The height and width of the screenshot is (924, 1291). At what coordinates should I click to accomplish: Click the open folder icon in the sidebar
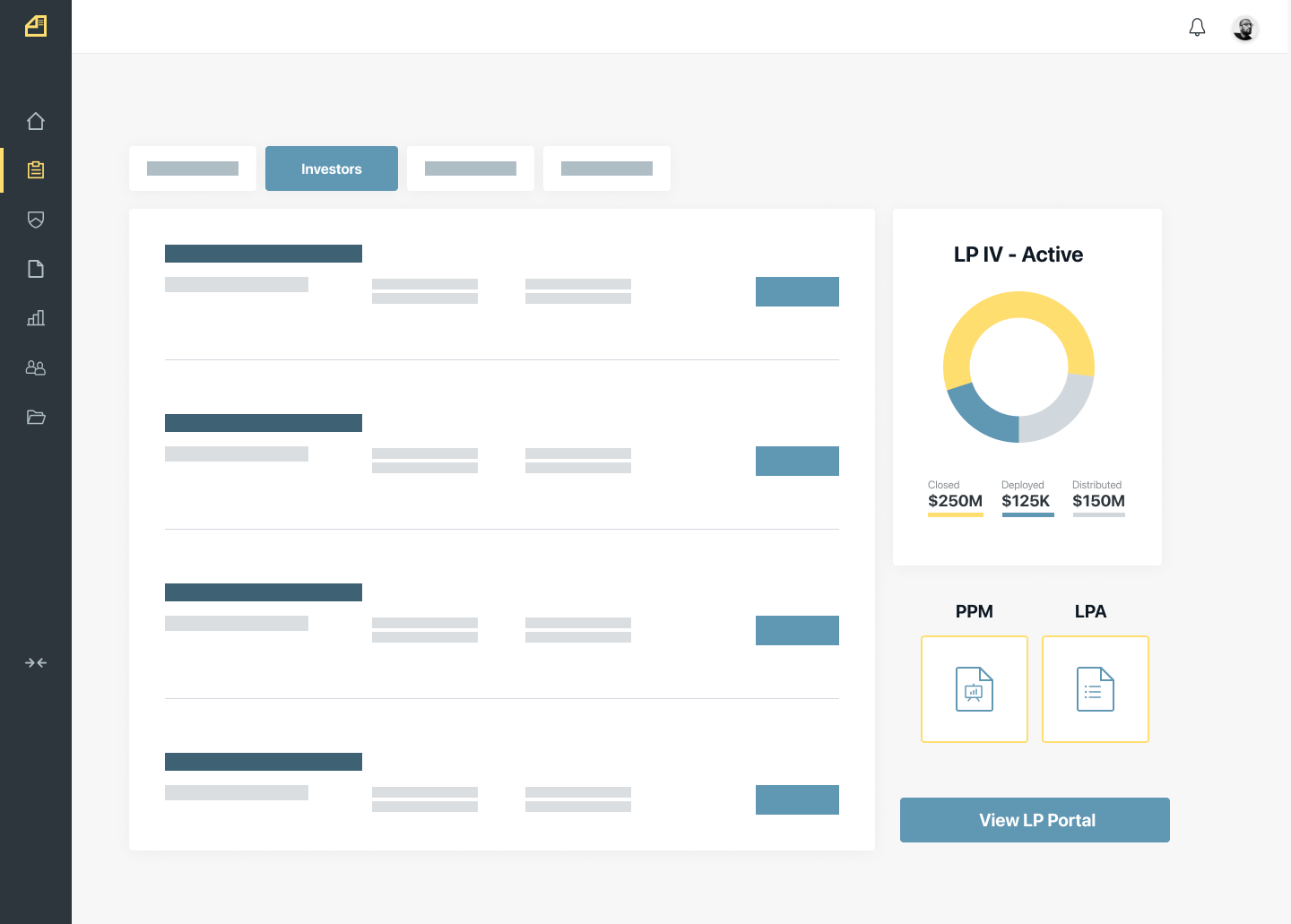point(36,417)
